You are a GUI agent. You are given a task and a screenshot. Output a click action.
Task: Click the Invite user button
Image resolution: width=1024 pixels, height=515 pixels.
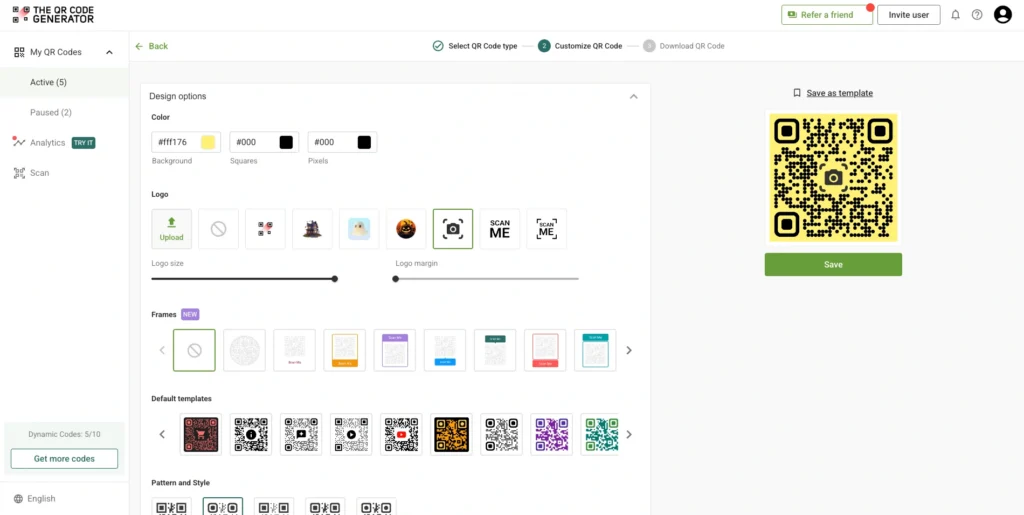click(x=908, y=14)
